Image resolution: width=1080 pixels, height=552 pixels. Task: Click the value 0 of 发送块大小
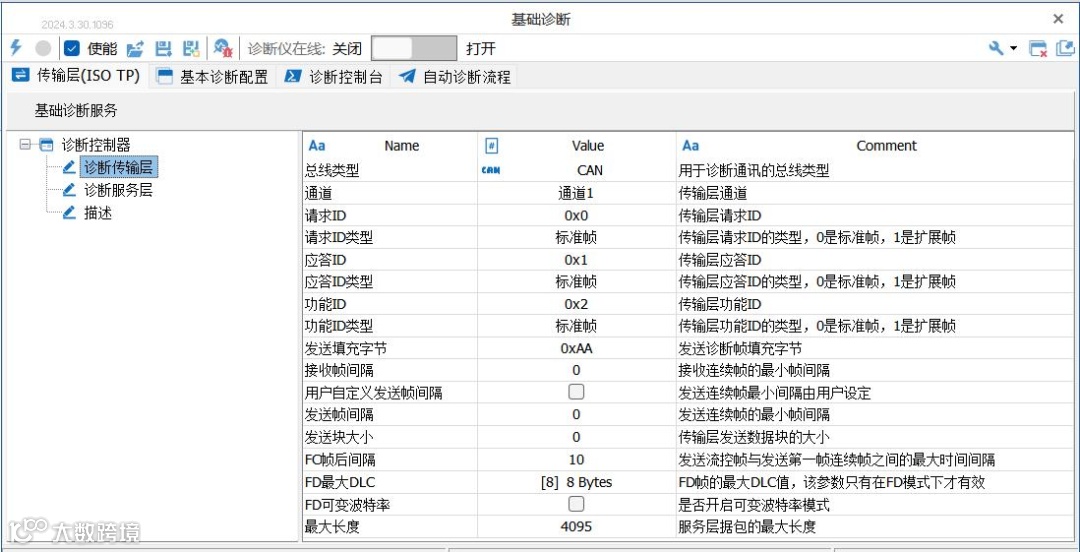tap(577, 437)
